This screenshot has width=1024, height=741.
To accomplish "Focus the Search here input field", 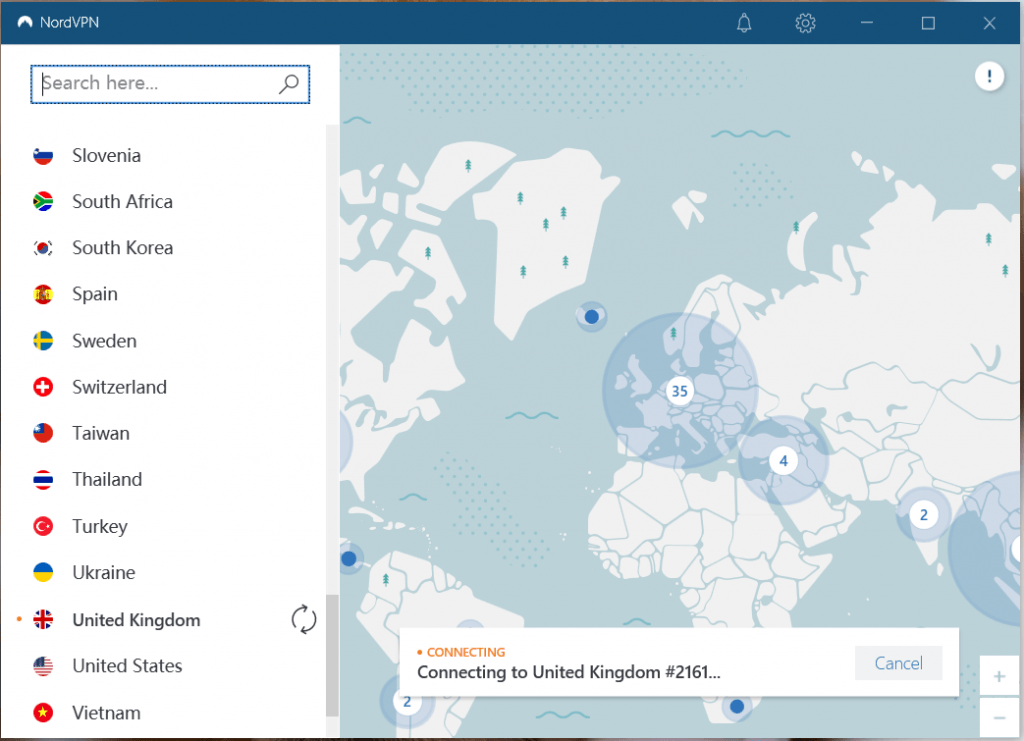I will pyautogui.click(x=170, y=84).
